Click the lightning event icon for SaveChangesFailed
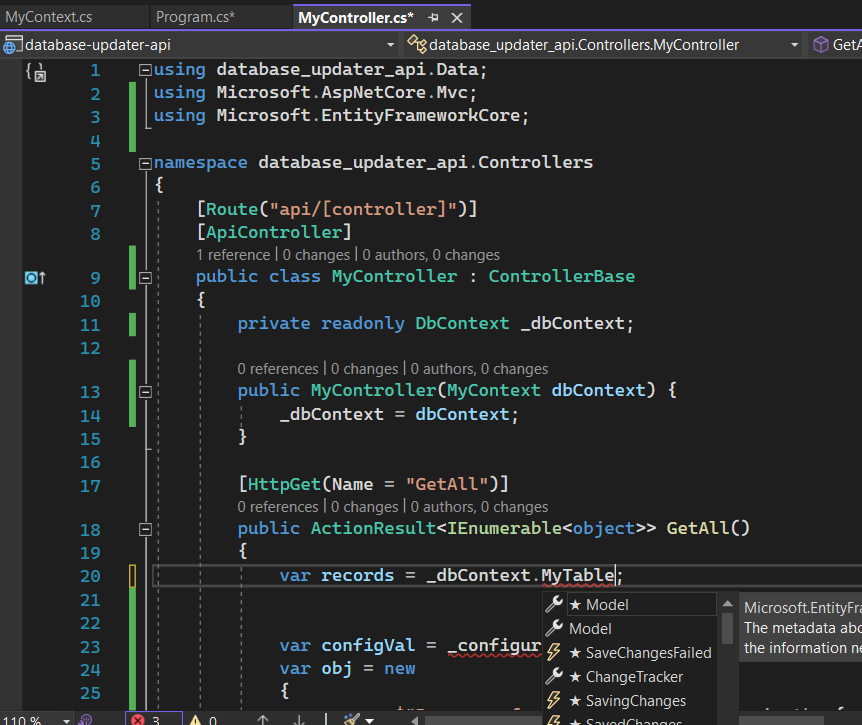Viewport: 862px width, 725px height. pyautogui.click(x=554, y=652)
